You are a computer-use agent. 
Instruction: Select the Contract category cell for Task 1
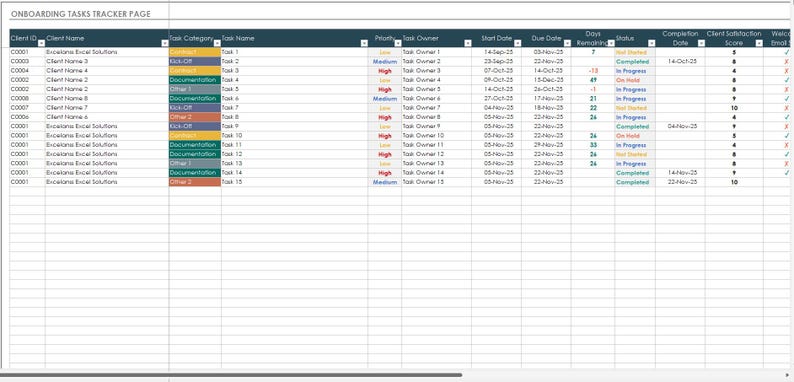pos(195,52)
